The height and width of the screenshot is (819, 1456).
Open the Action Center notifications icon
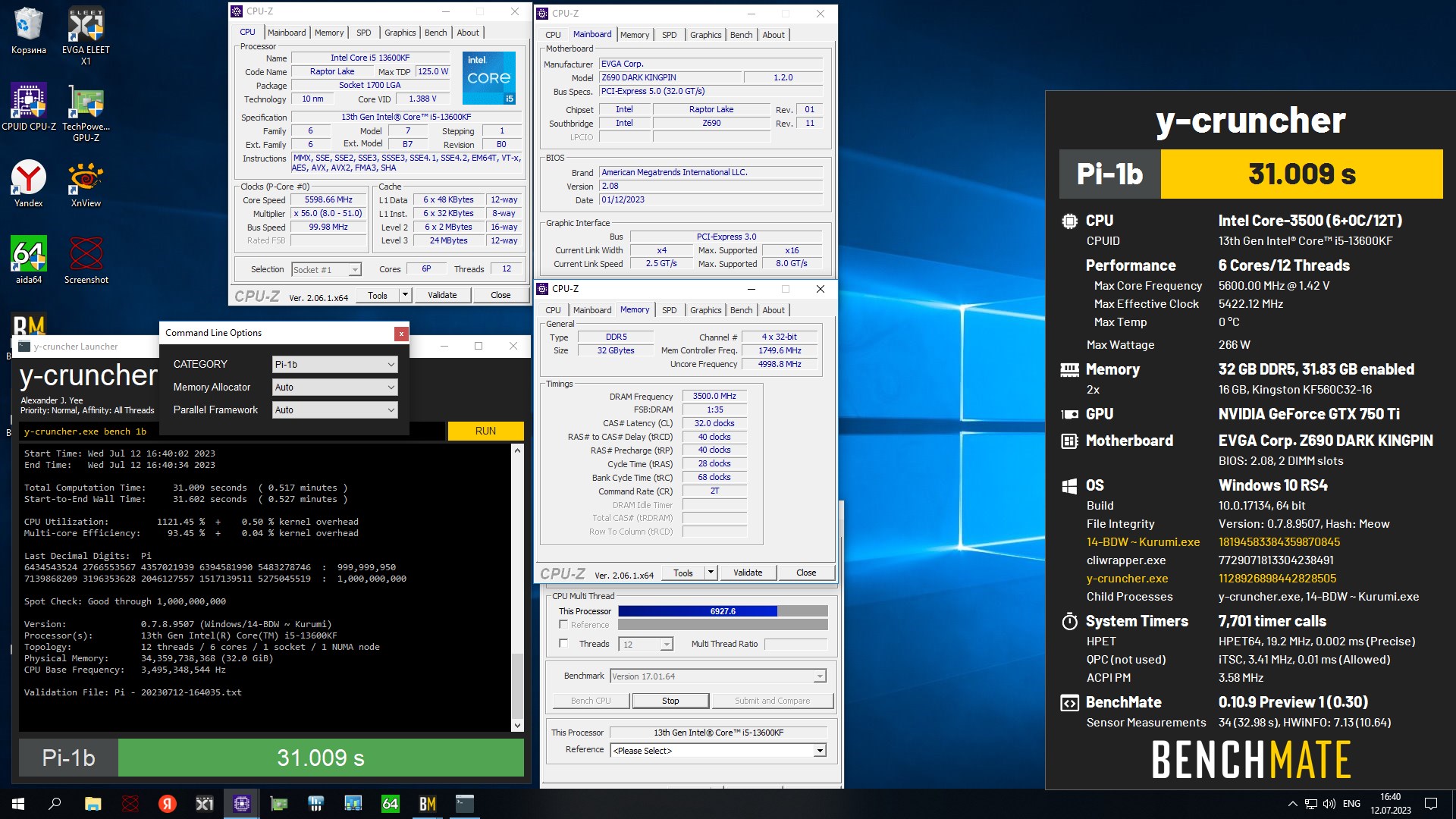click(x=1431, y=804)
